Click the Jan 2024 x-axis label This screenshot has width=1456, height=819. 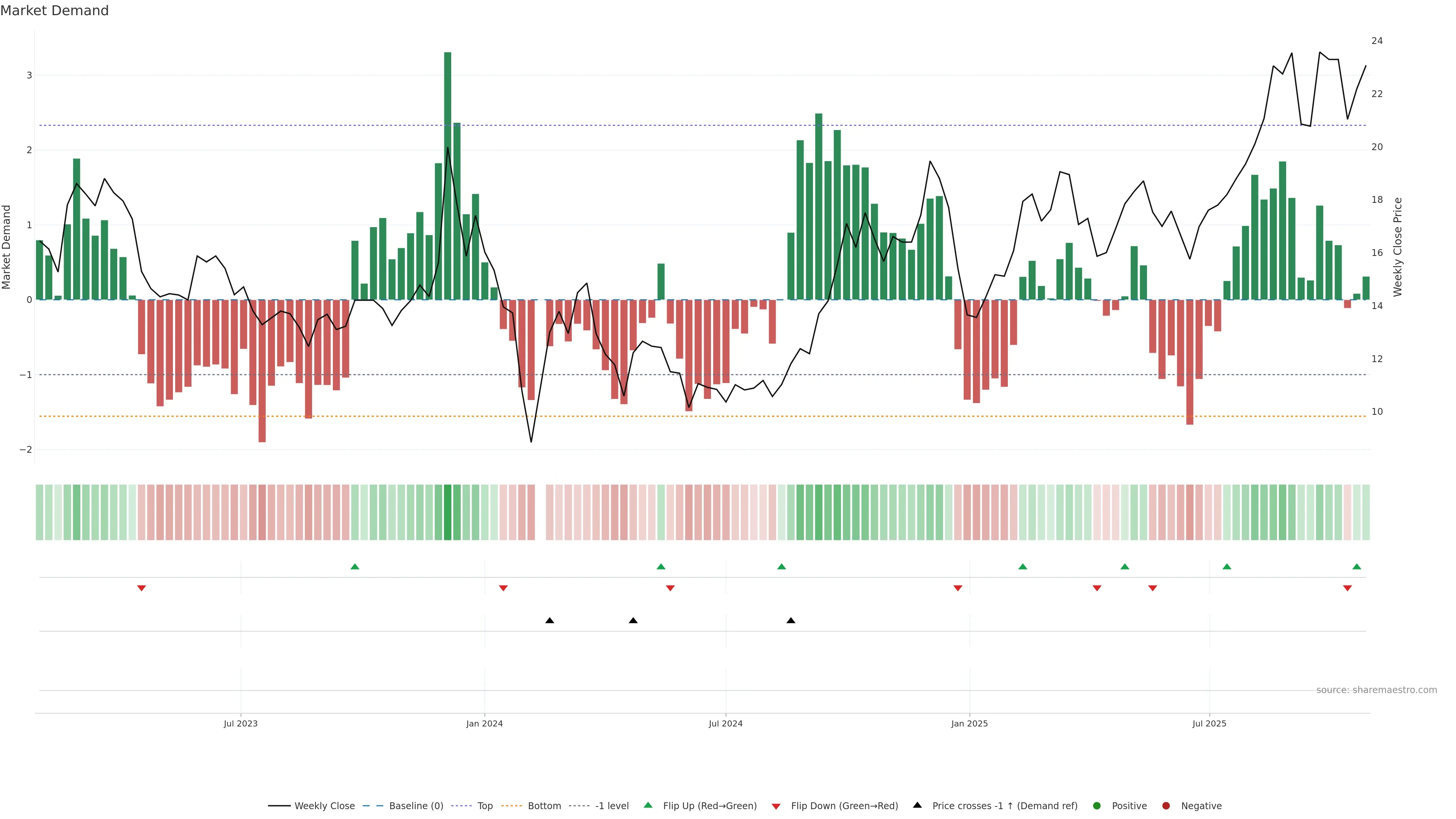click(485, 724)
